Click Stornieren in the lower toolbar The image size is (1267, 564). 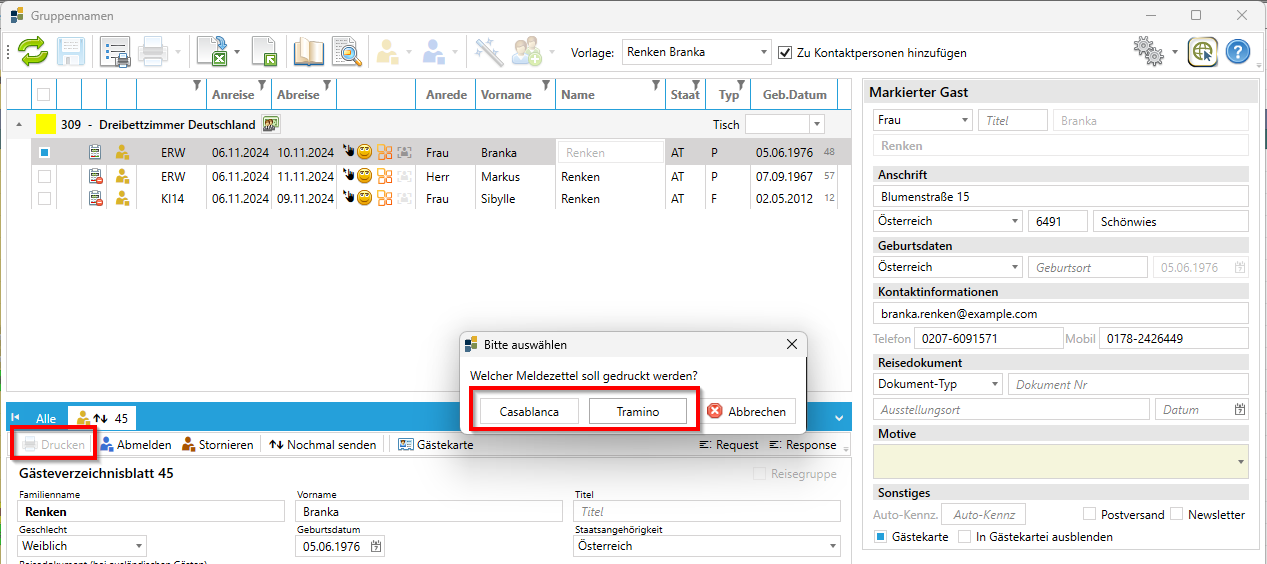[x=217, y=444]
